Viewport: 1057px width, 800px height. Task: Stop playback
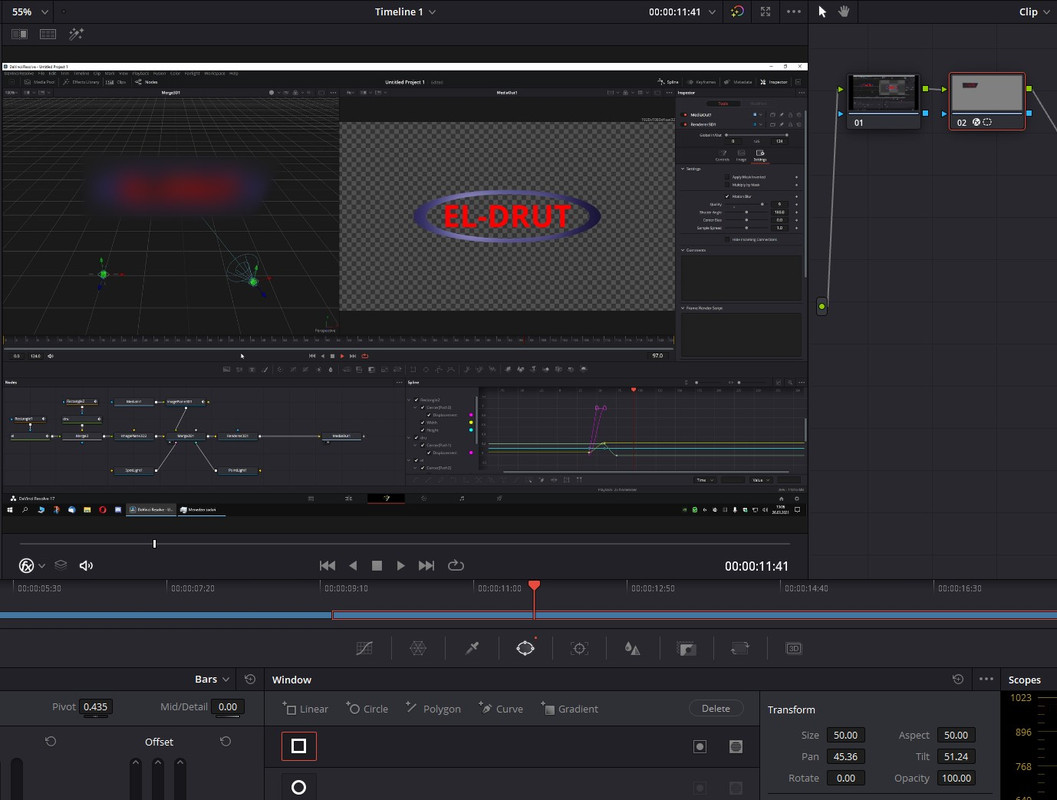(x=377, y=565)
